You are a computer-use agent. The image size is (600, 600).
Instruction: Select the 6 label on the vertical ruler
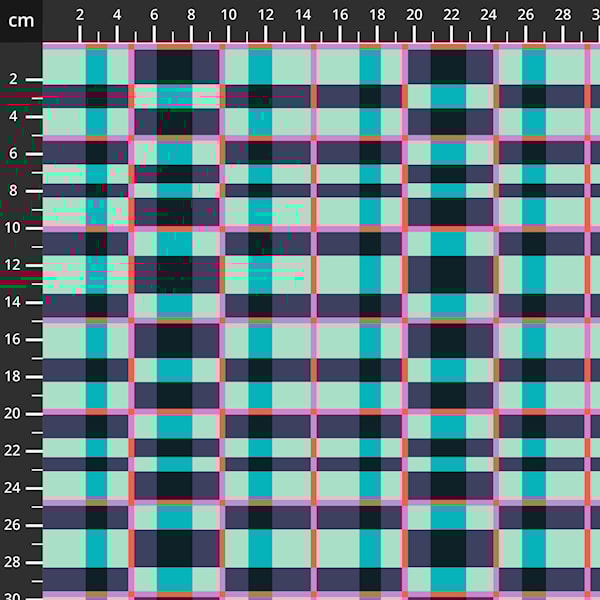click(14, 153)
